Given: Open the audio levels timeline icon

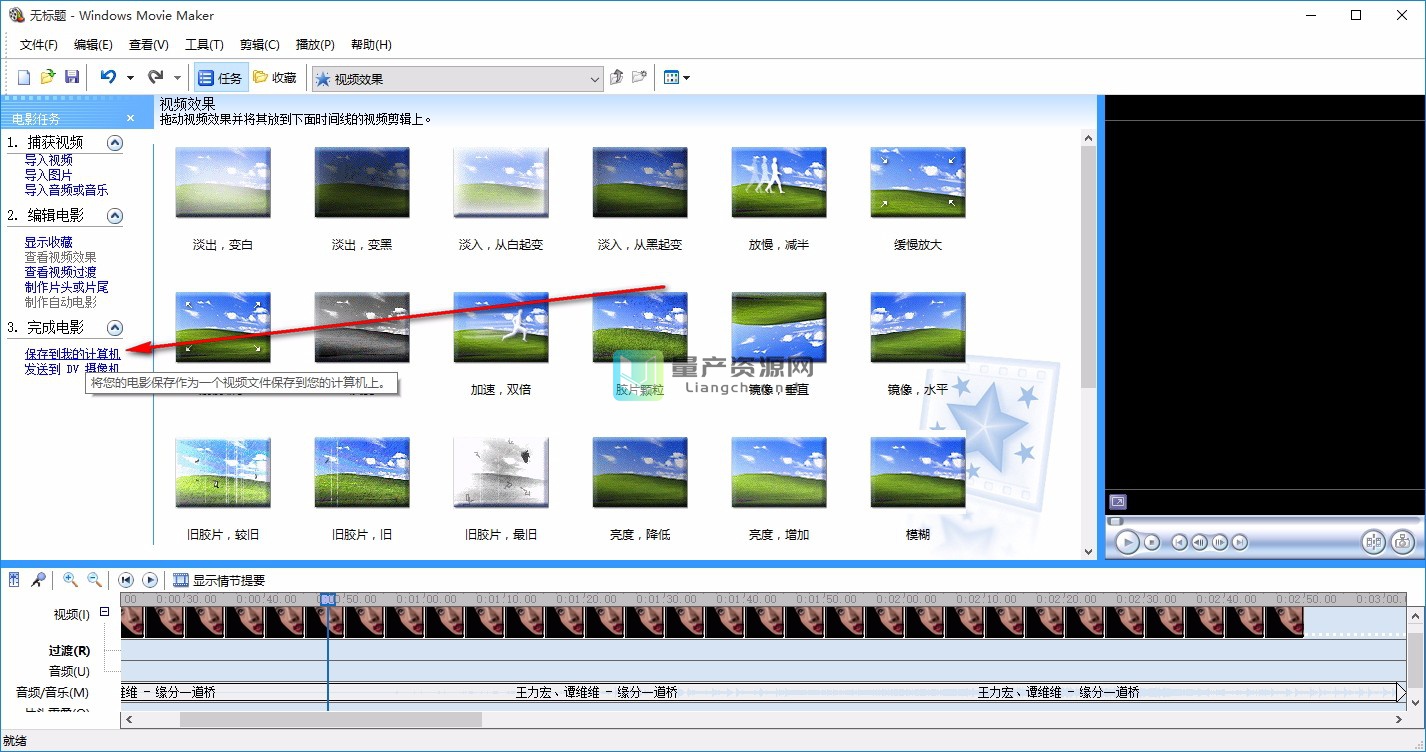Looking at the screenshot, I should pyautogui.click(x=14, y=580).
